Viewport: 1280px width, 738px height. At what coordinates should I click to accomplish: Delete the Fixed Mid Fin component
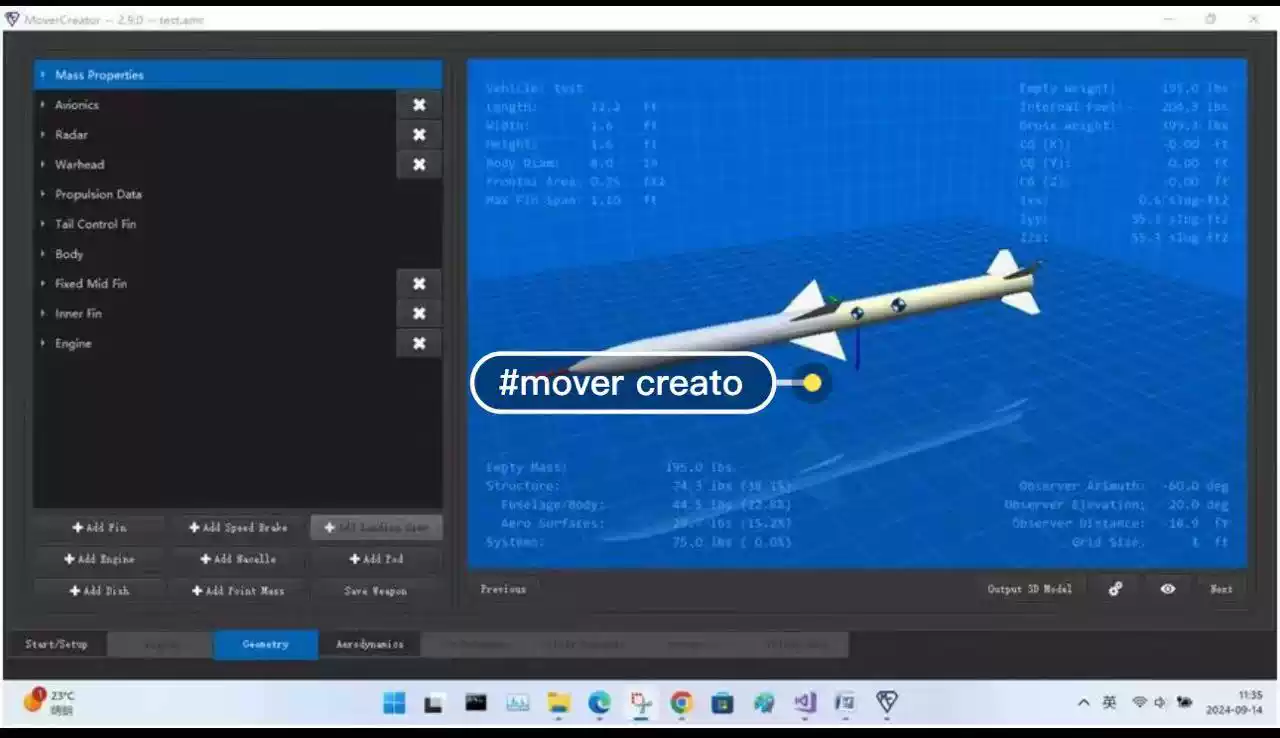[x=419, y=283]
